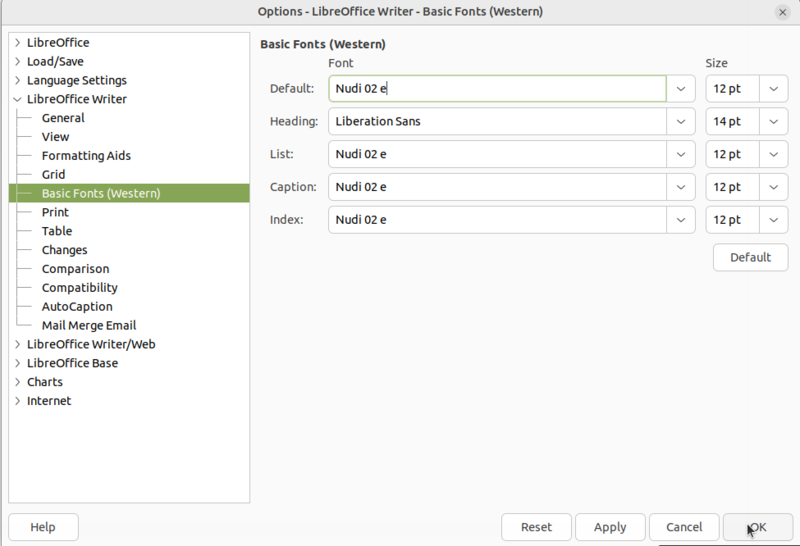Screen dimensions: 800x546
Task: Select the top LibreOffice tree label
Action: [58, 43]
